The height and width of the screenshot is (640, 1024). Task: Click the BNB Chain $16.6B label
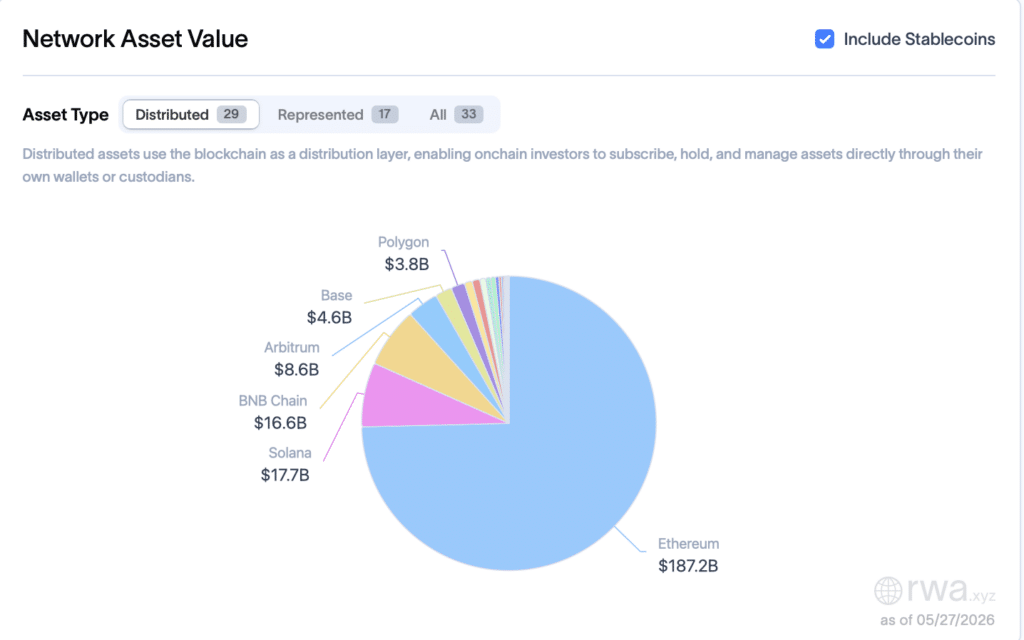pos(273,412)
